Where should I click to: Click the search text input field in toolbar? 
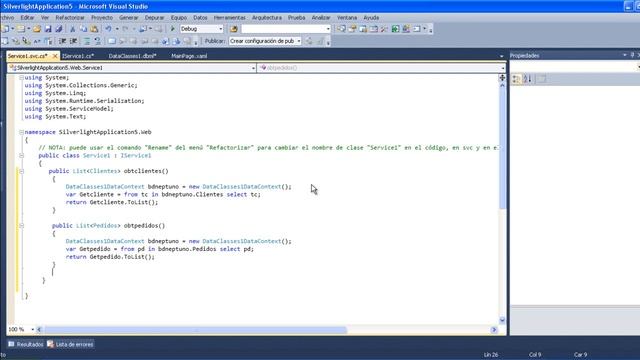[x=283, y=29]
